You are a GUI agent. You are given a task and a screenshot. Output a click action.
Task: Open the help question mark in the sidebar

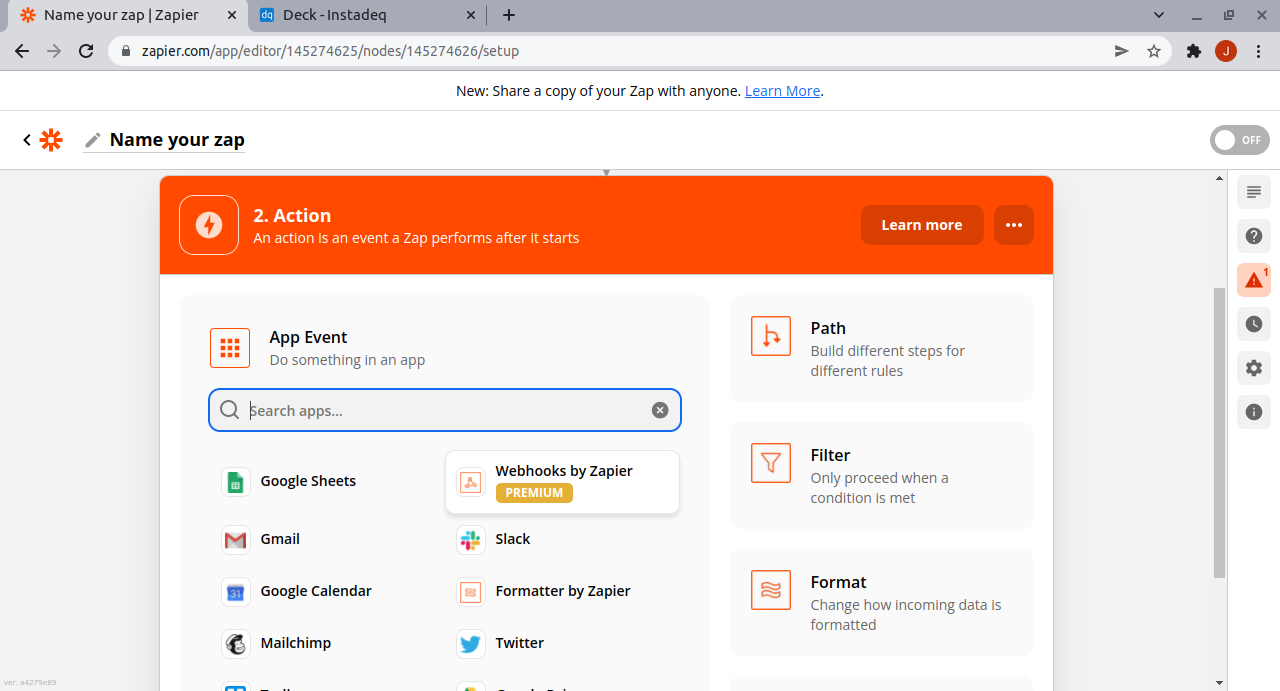1254,237
